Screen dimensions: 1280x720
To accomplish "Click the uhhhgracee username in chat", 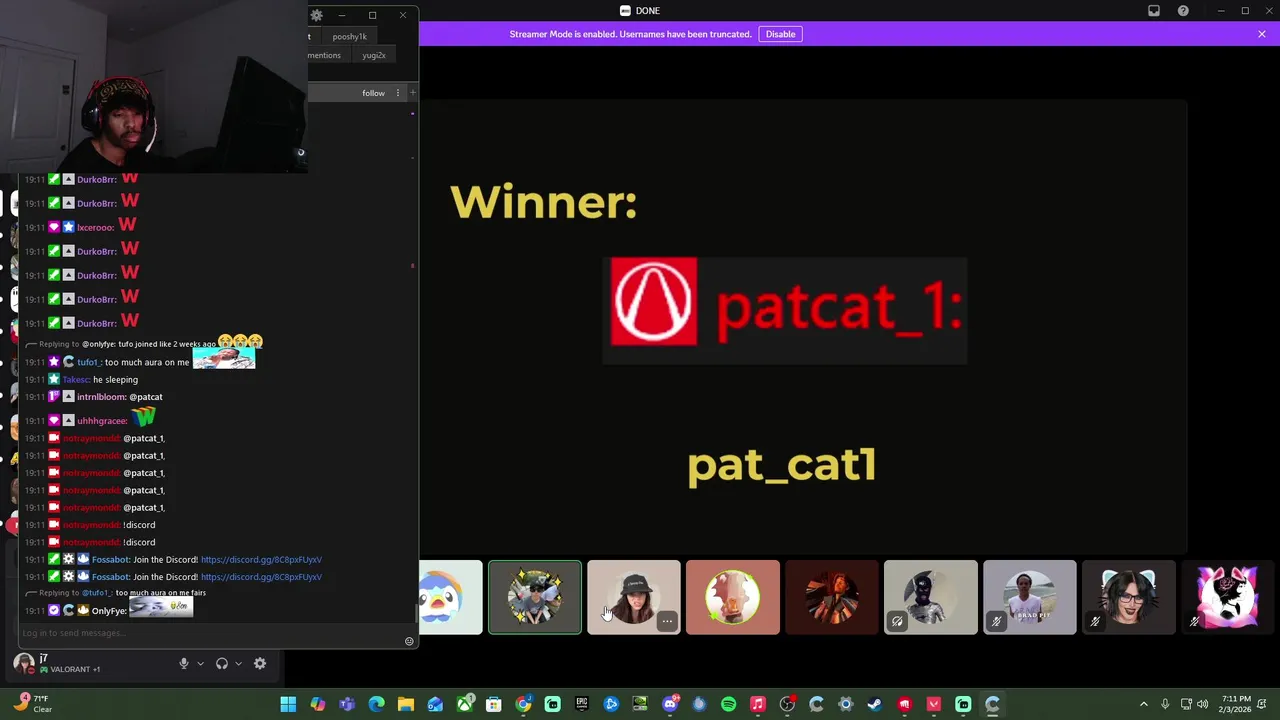I will (x=101, y=421).
